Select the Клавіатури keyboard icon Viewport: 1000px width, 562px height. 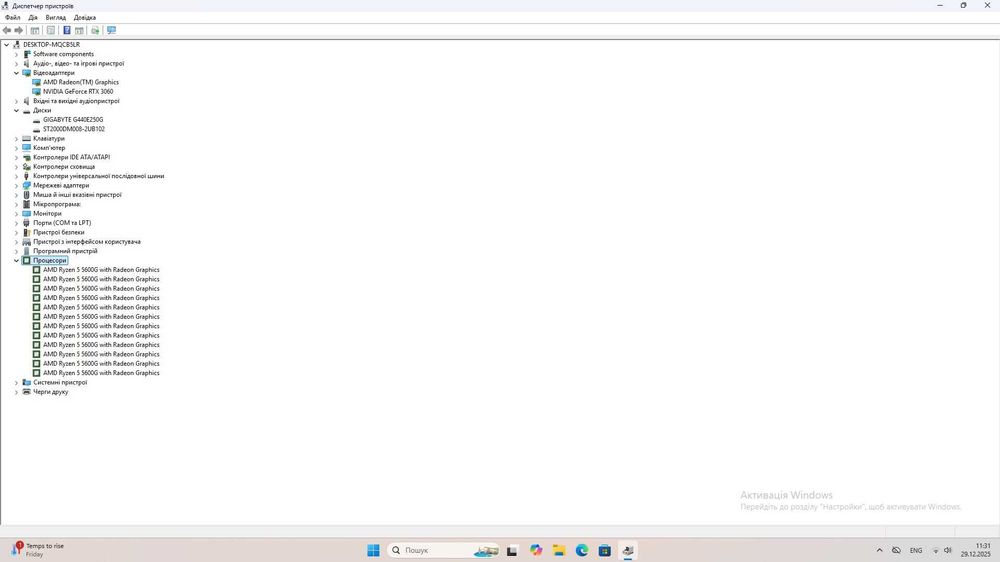(x=26, y=138)
